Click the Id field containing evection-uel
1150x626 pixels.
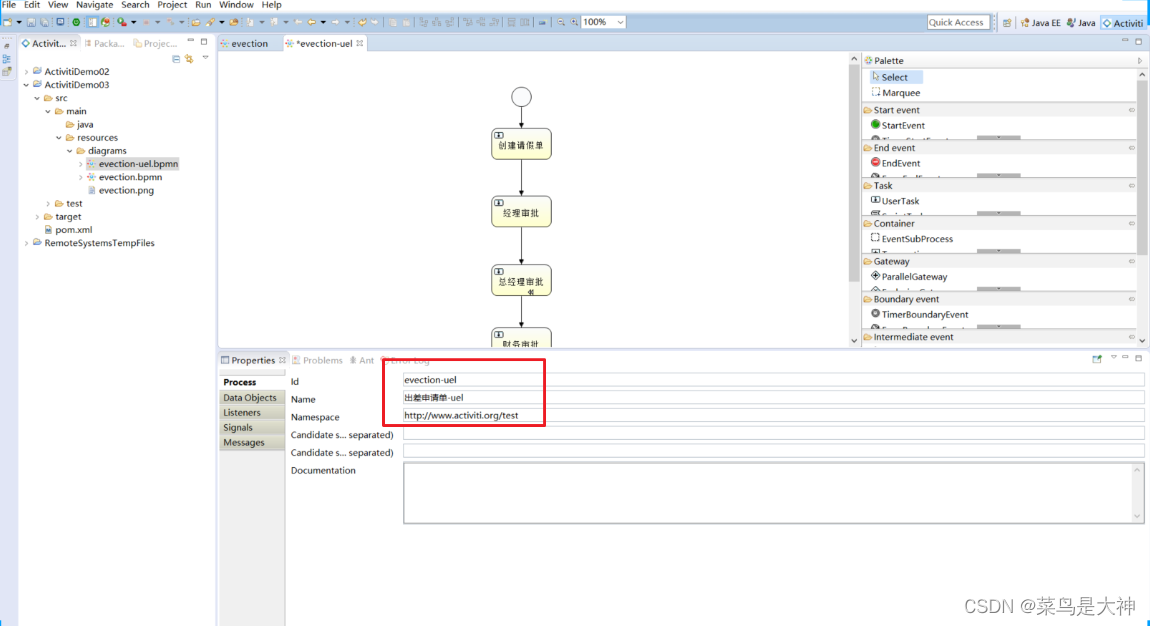[773, 380]
